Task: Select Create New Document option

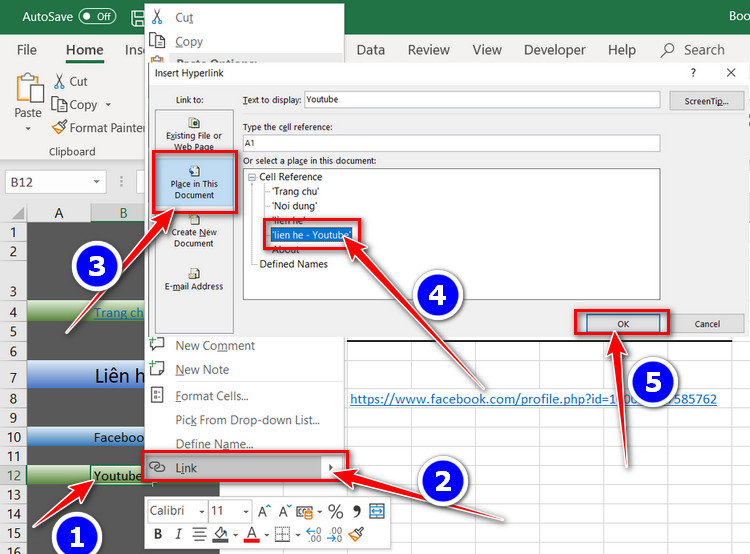Action: pos(194,232)
